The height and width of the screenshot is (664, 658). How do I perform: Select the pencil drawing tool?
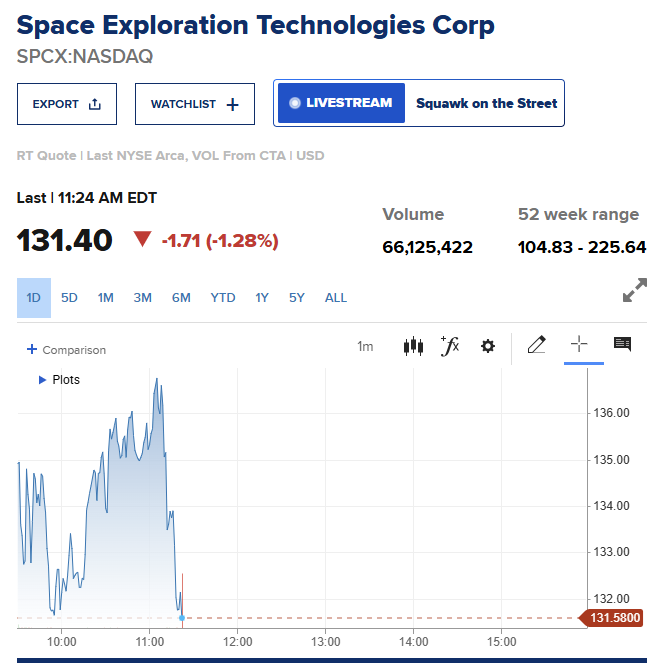(x=536, y=344)
